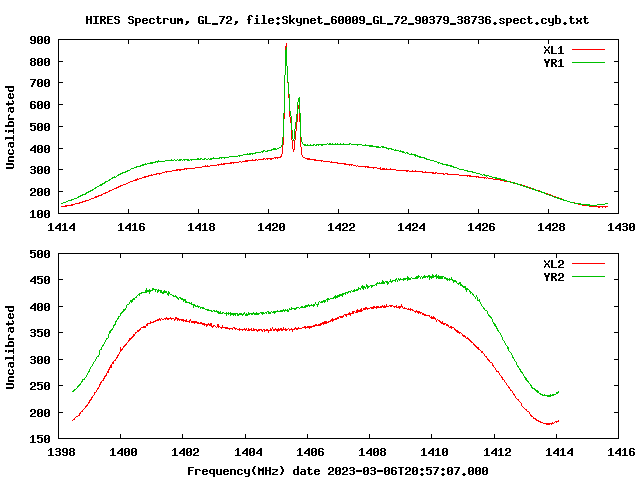Click the green line sample beside YR2
This screenshot has width=640, height=480.
pyautogui.click(x=588, y=276)
